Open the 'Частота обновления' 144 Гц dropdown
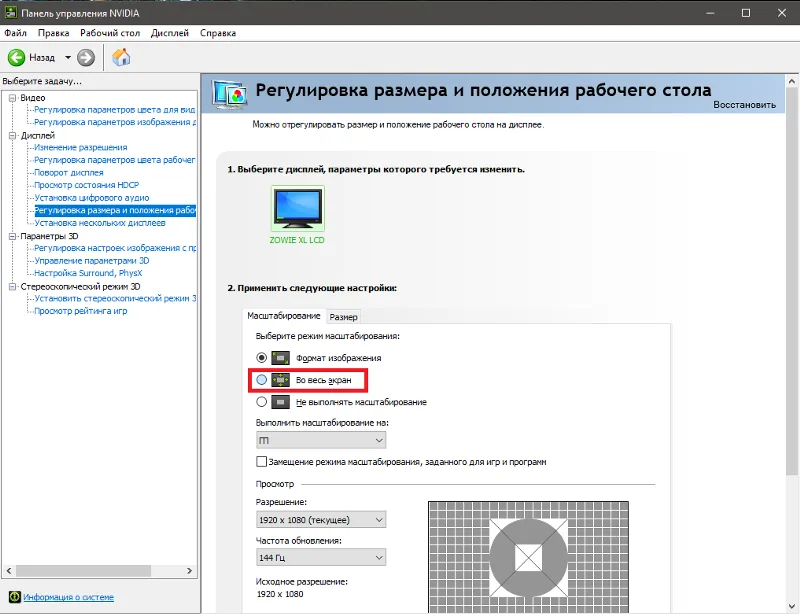 (x=321, y=557)
